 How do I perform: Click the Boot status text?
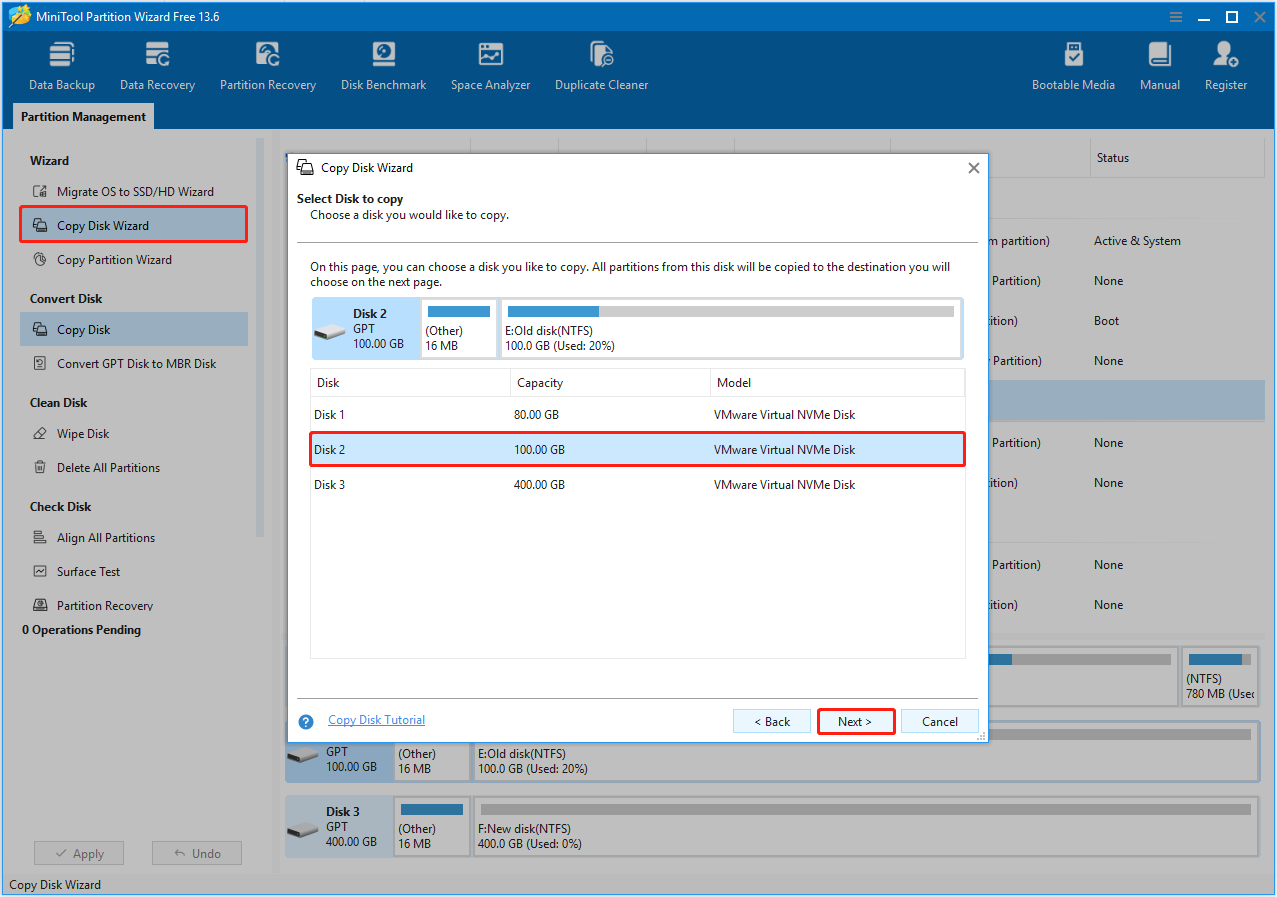point(1107,321)
